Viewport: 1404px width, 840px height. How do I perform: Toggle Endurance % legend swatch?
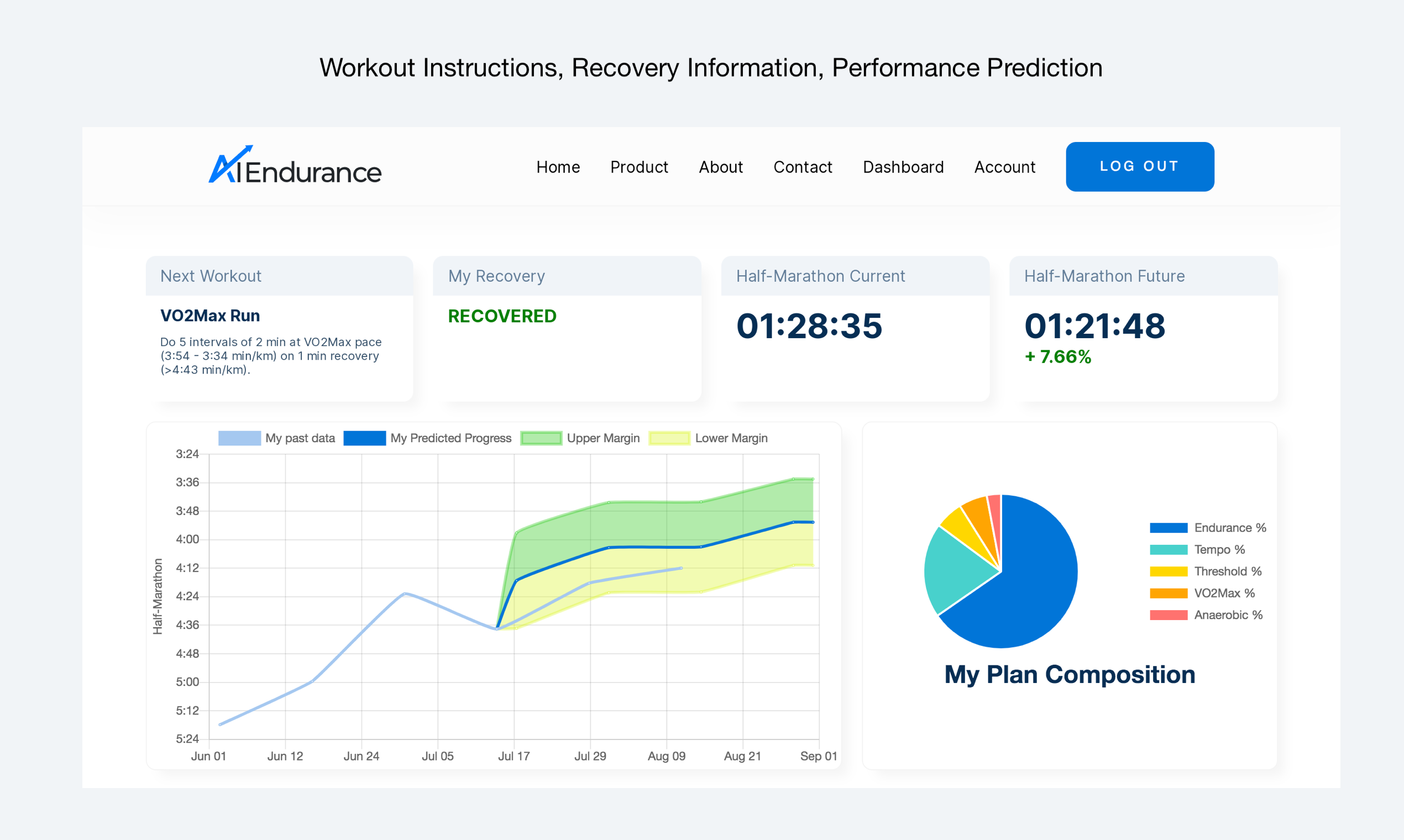point(1168,528)
